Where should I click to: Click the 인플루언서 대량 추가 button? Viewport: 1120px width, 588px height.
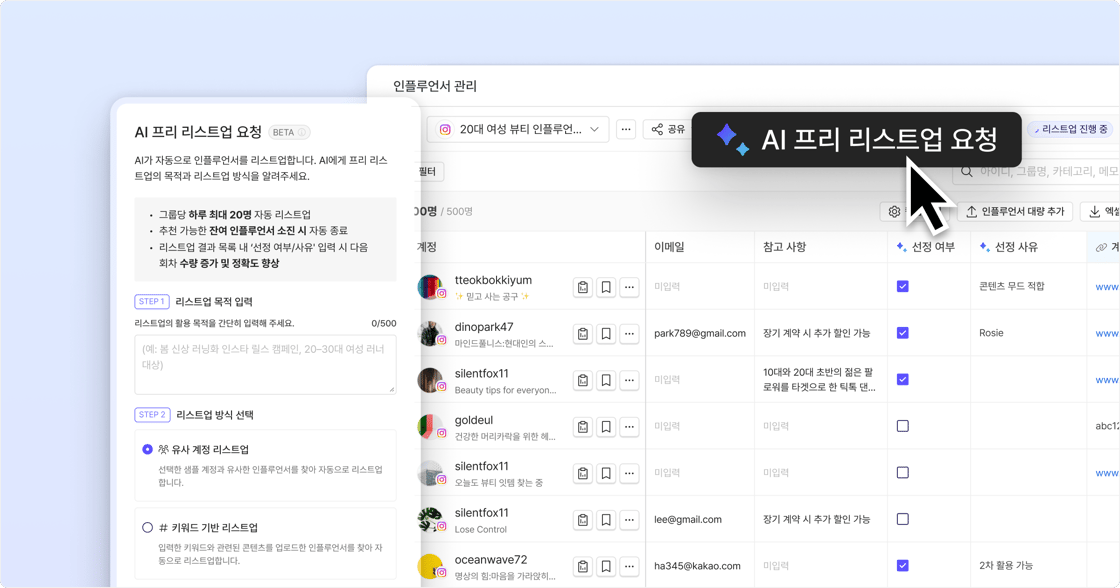[1014, 212]
